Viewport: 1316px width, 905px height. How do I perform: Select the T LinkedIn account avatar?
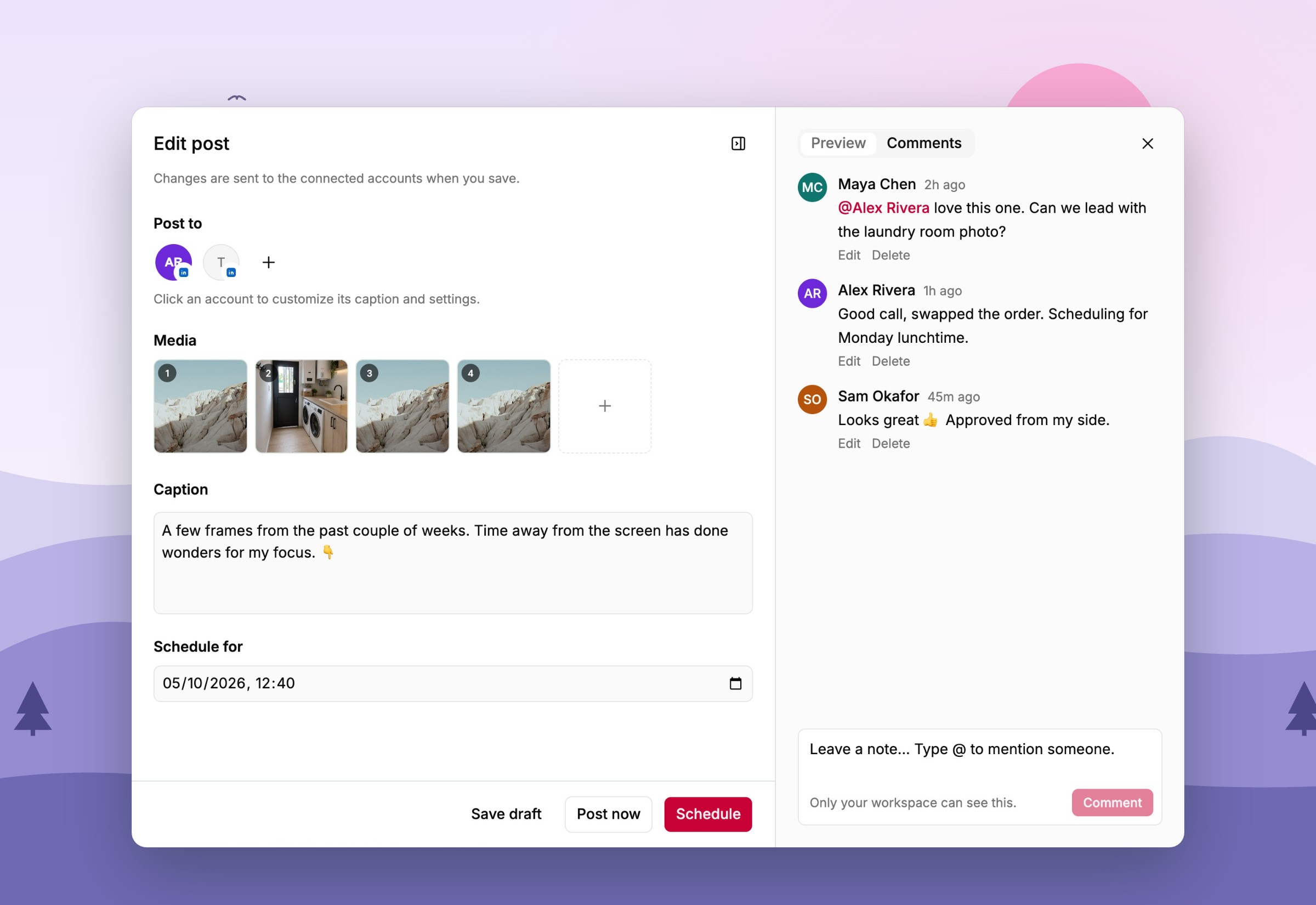(x=221, y=262)
